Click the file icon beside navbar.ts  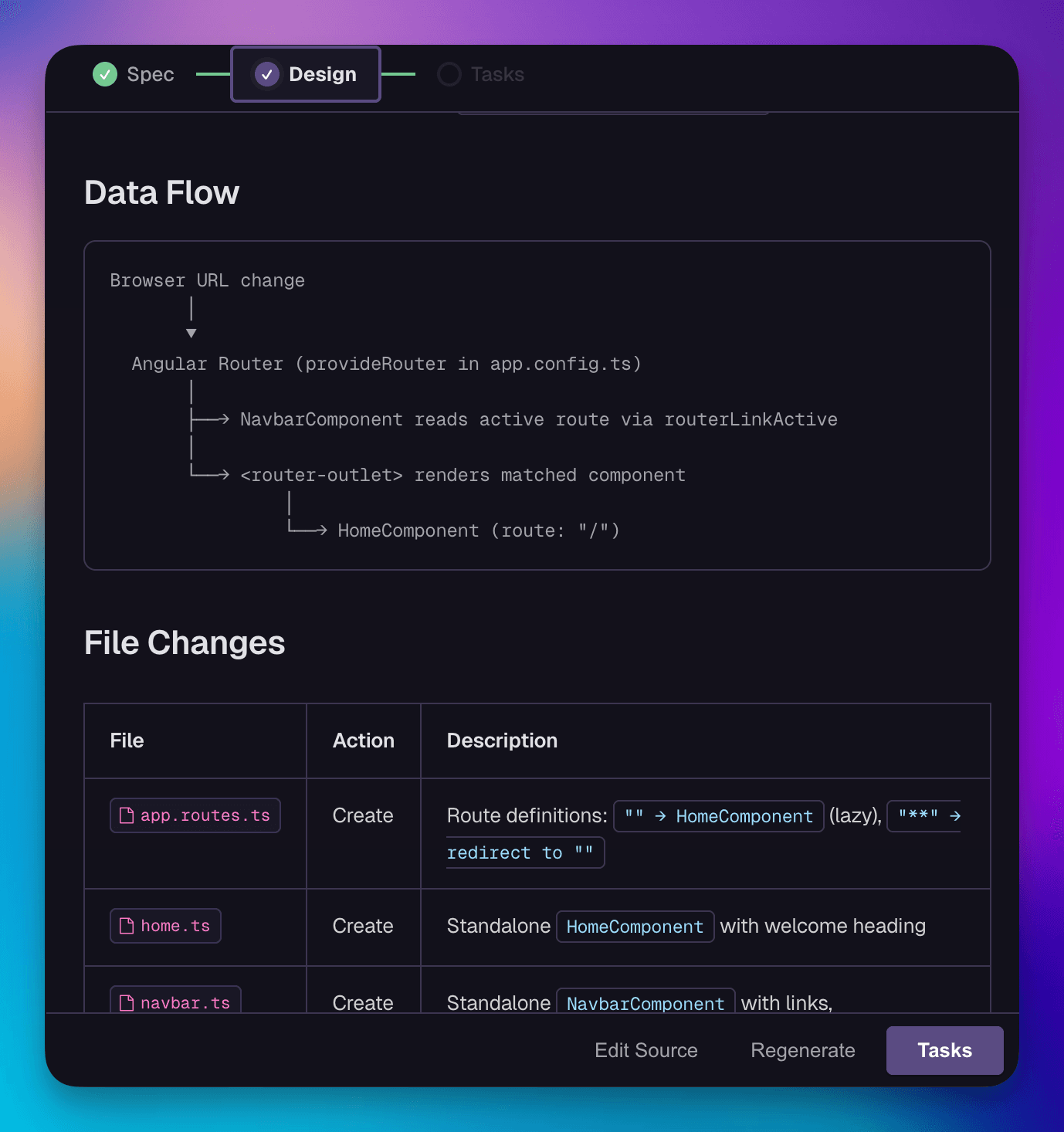point(127,1003)
